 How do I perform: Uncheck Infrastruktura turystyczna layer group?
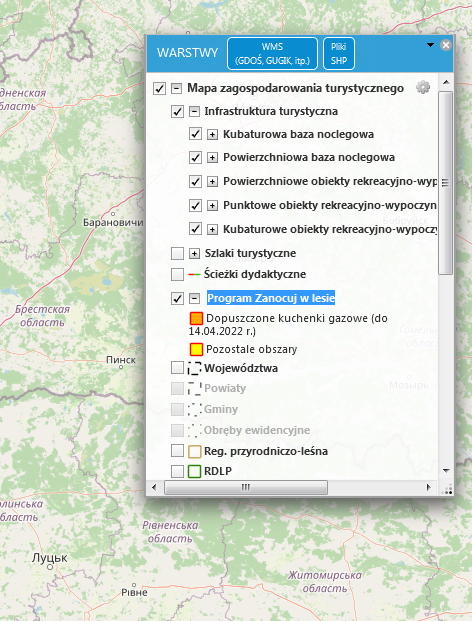point(177,111)
